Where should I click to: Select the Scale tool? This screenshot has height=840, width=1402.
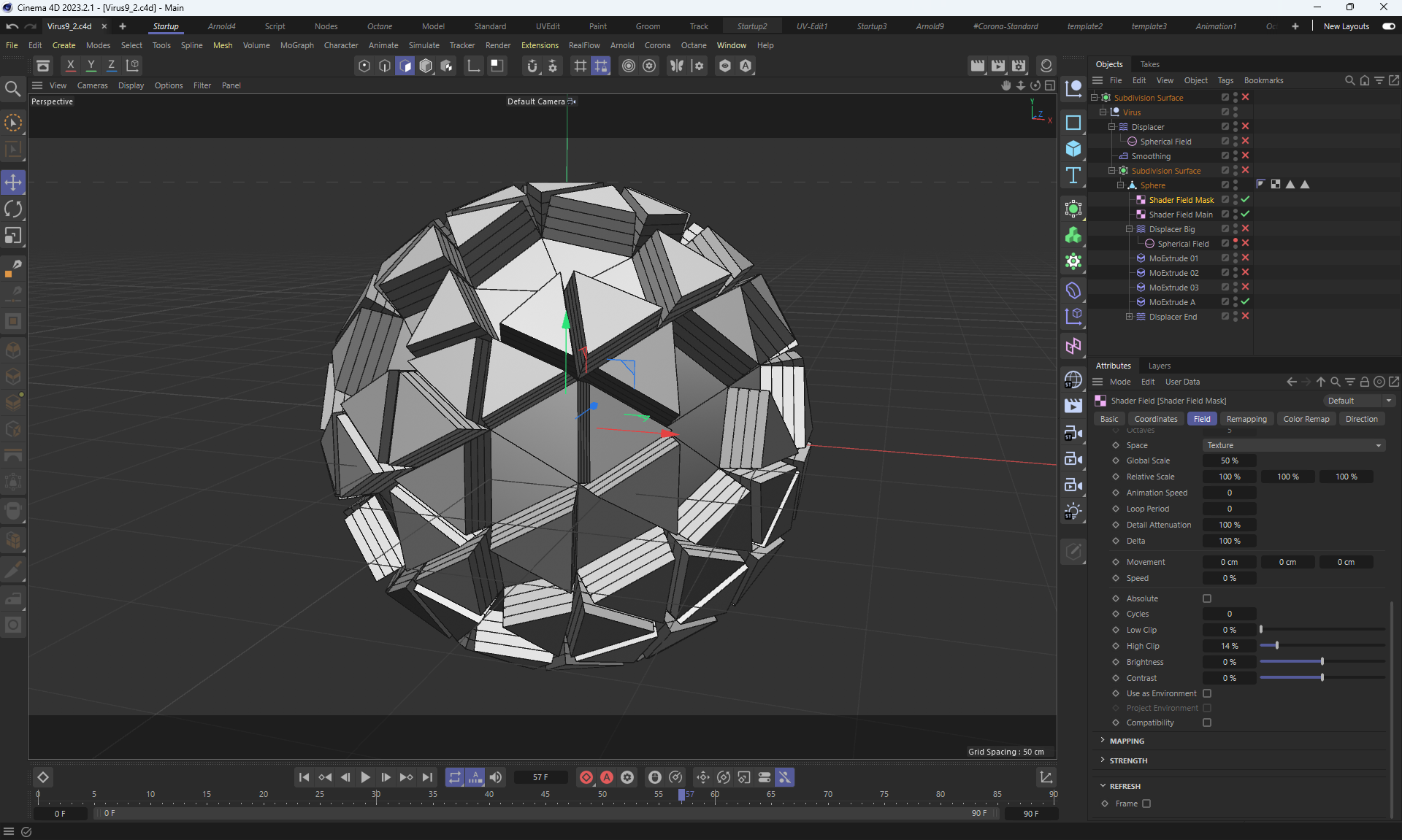click(13, 236)
